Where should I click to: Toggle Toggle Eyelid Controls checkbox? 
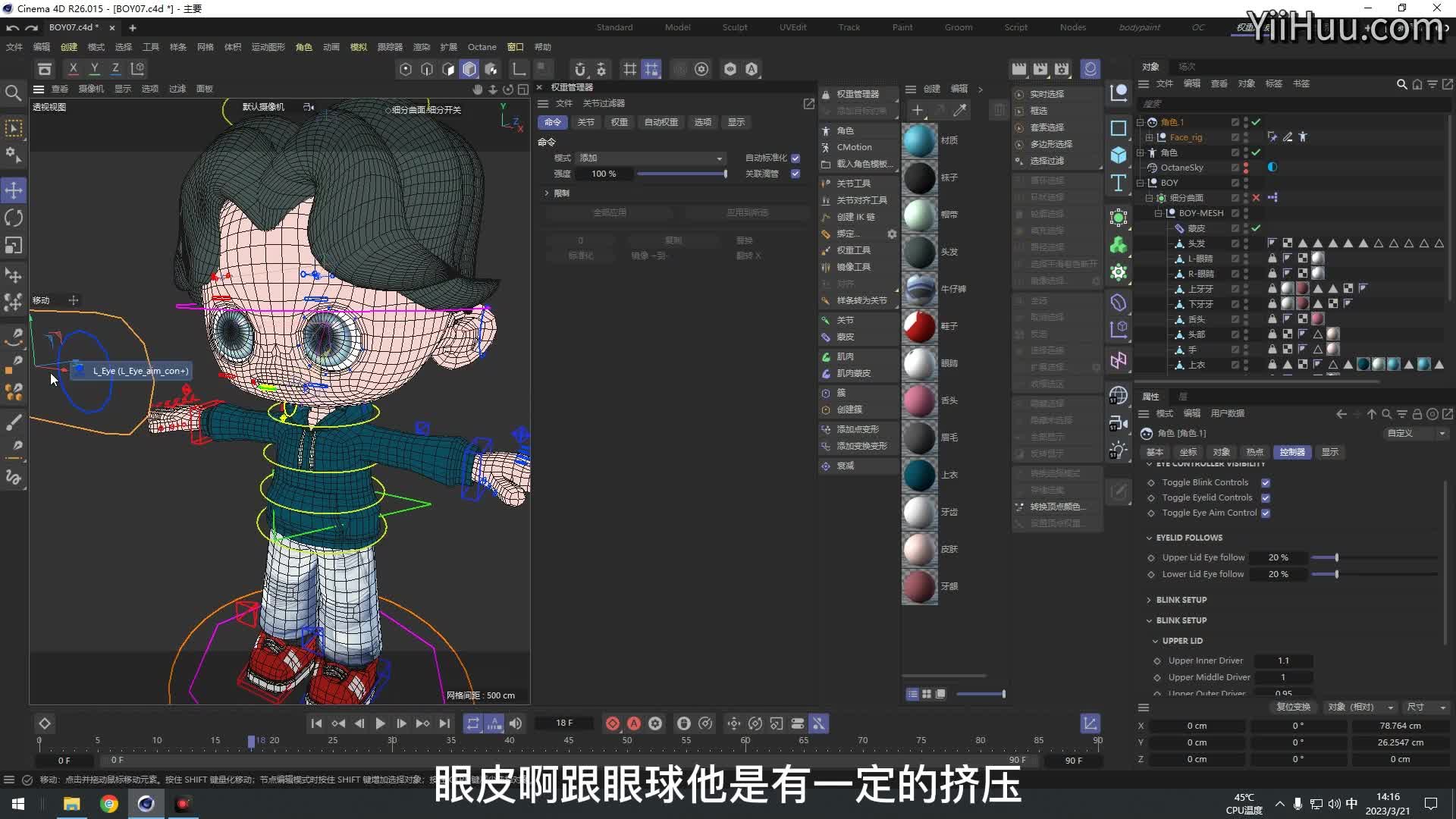(1266, 498)
